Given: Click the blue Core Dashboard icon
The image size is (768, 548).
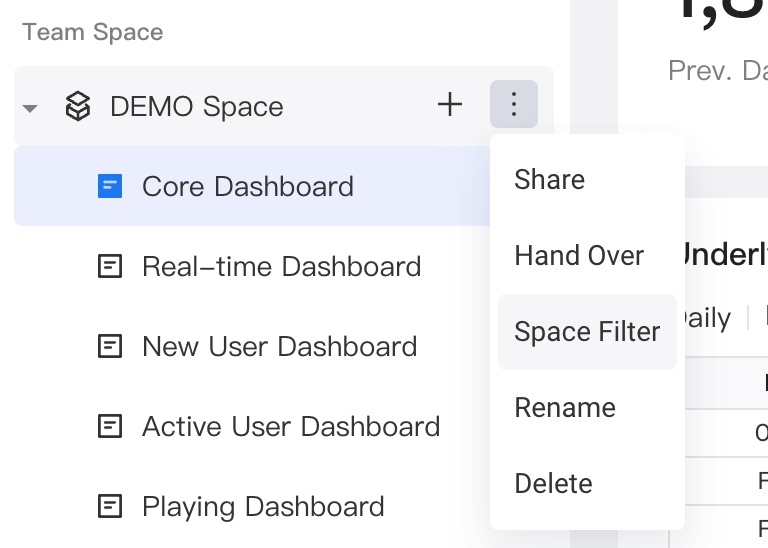Looking at the screenshot, I should (110, 186).
